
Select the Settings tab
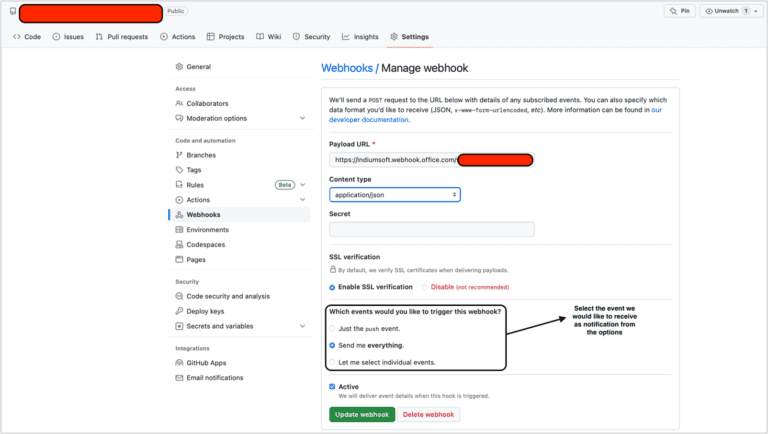[409, 37]
